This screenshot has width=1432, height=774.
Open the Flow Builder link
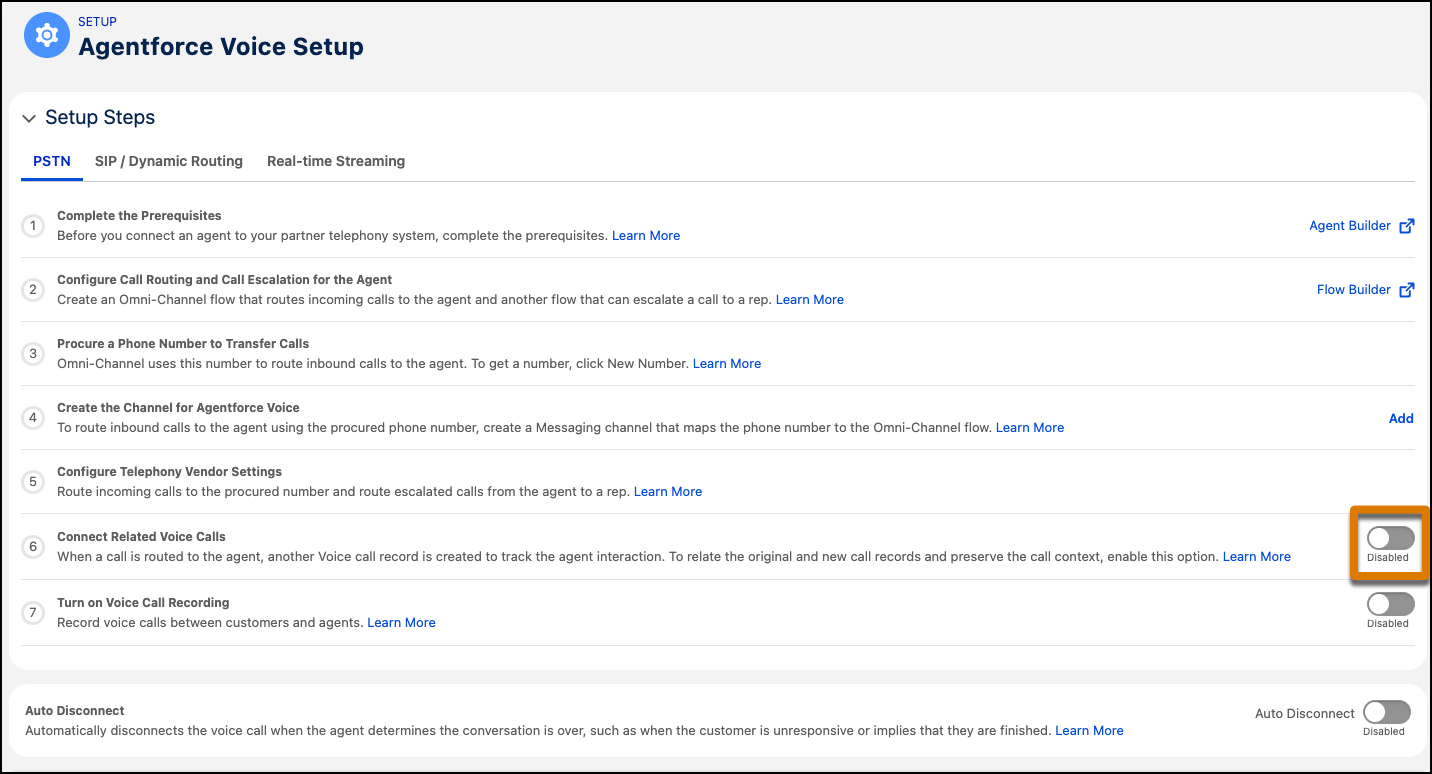(x=1354, y=290)
